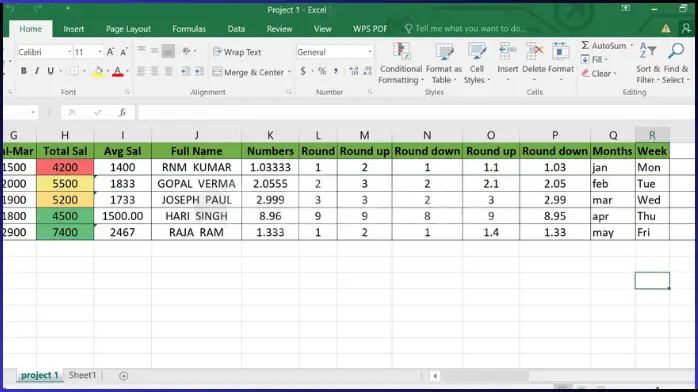
Task: Decrease decimal places
Action: coord(368,71)
